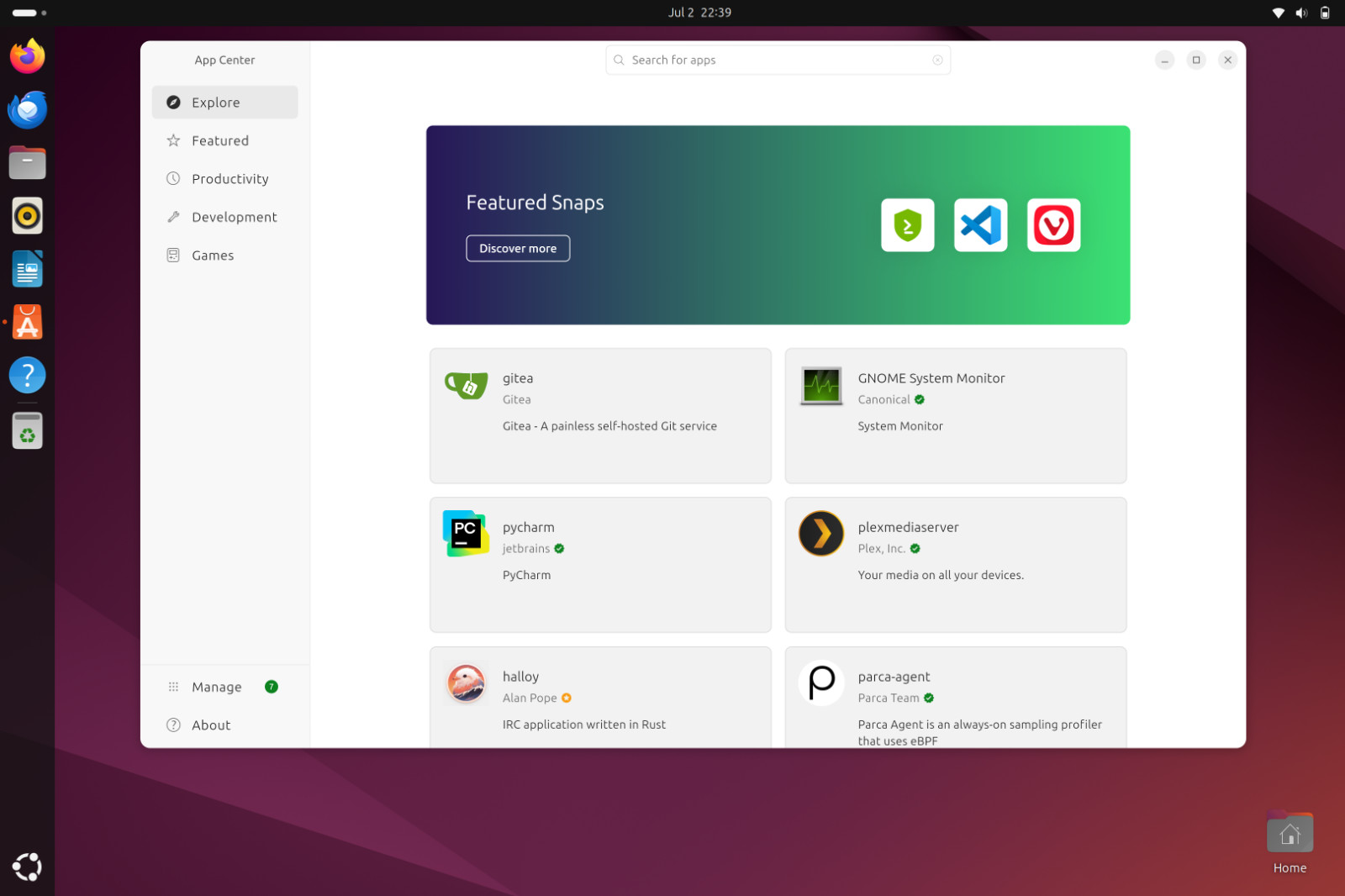Click 'IRC application written in Rust' description
This screenshot has height=896, width=1345.
(x=584, y=724)
